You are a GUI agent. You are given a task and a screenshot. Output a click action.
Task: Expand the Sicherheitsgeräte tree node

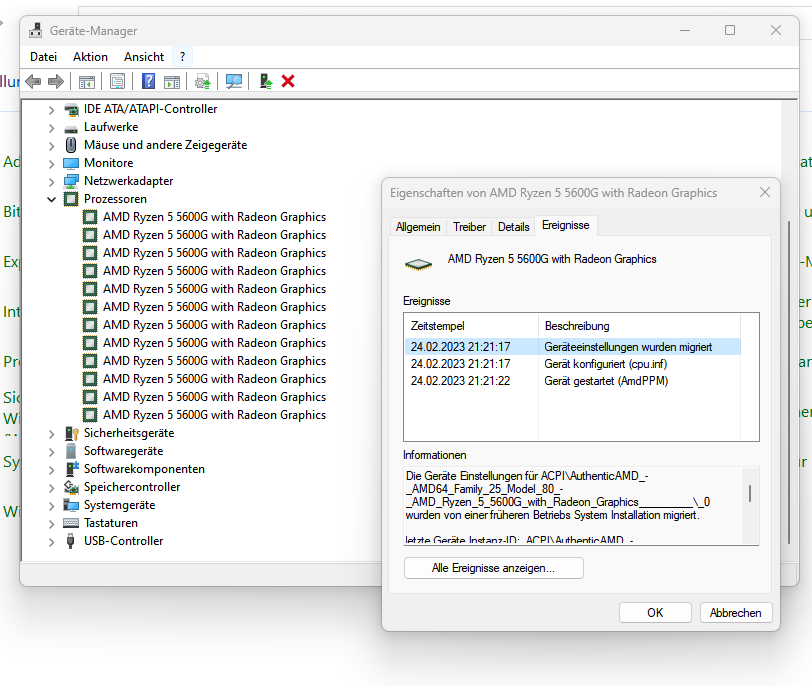pyautogui.click(x=51, y=434)
